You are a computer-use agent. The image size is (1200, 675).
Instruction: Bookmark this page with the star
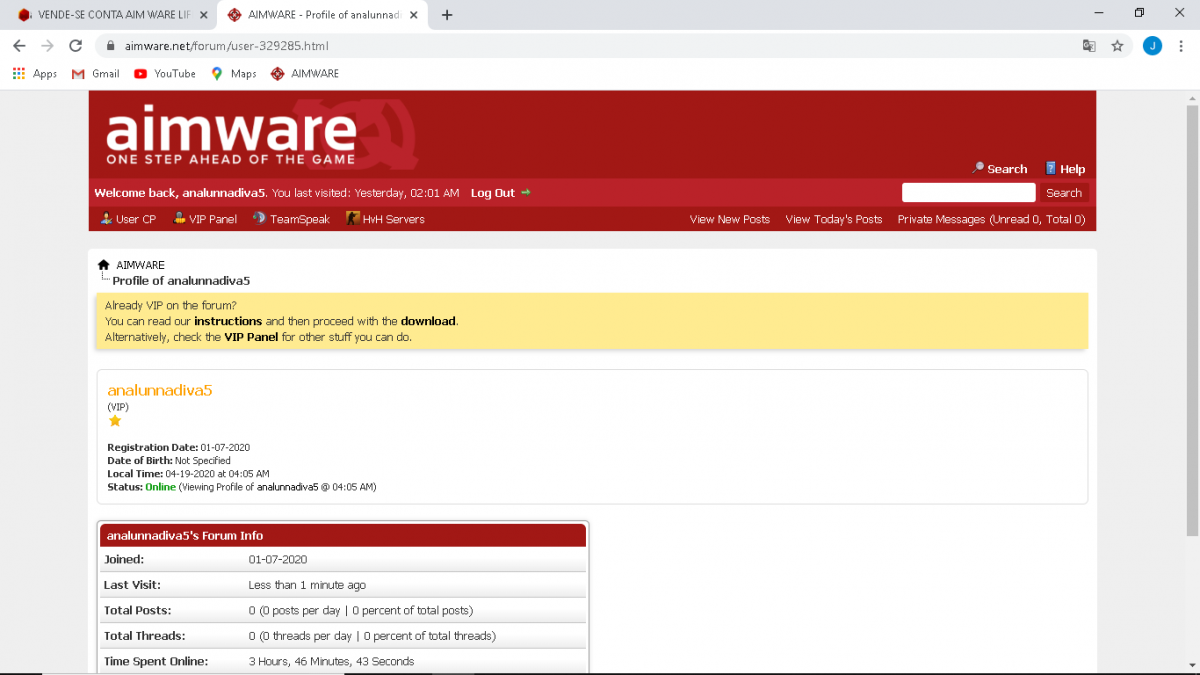tap(1117, 46)
